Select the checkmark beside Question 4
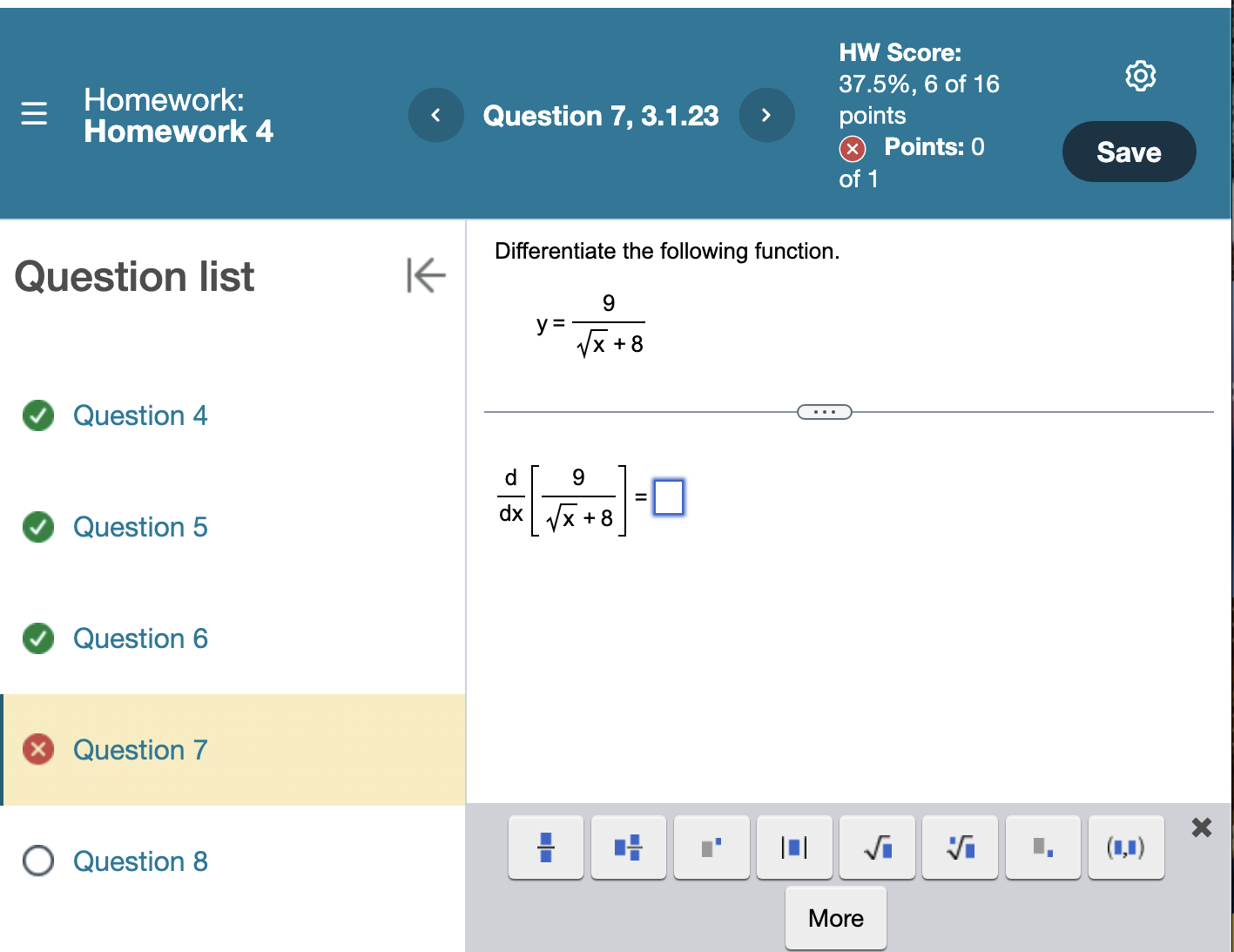The width and height of the screenshot is (1234, 952). (x=37, y=415)
